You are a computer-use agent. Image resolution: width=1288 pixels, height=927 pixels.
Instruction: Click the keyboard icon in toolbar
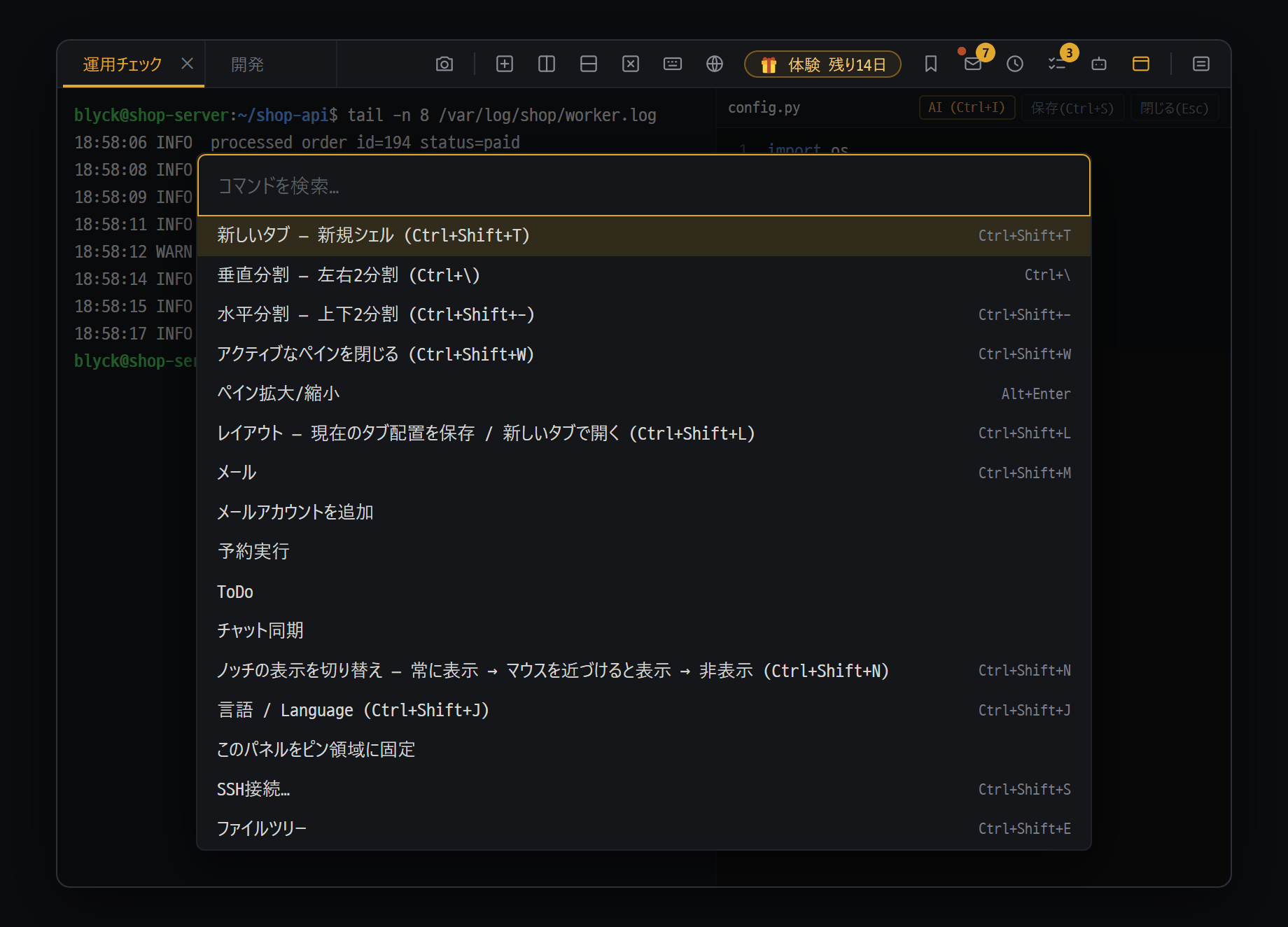click(x=673, y=64)
